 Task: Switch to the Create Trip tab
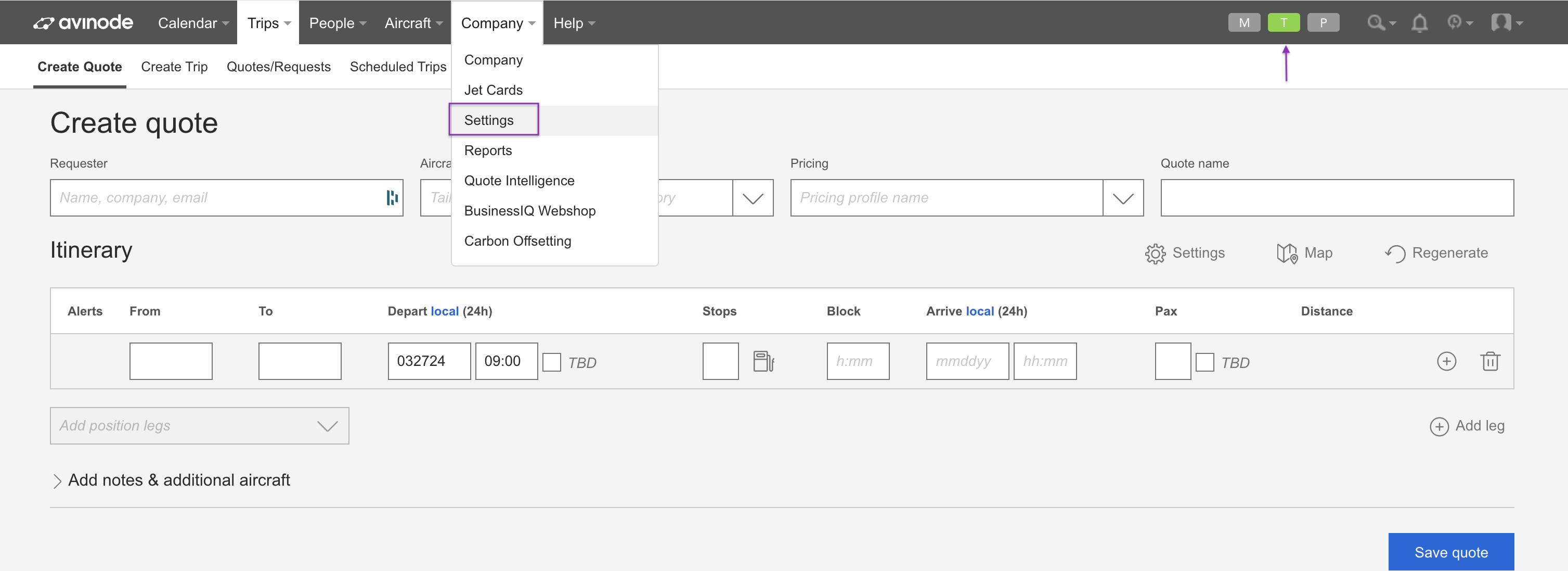(x=174, y=67)
